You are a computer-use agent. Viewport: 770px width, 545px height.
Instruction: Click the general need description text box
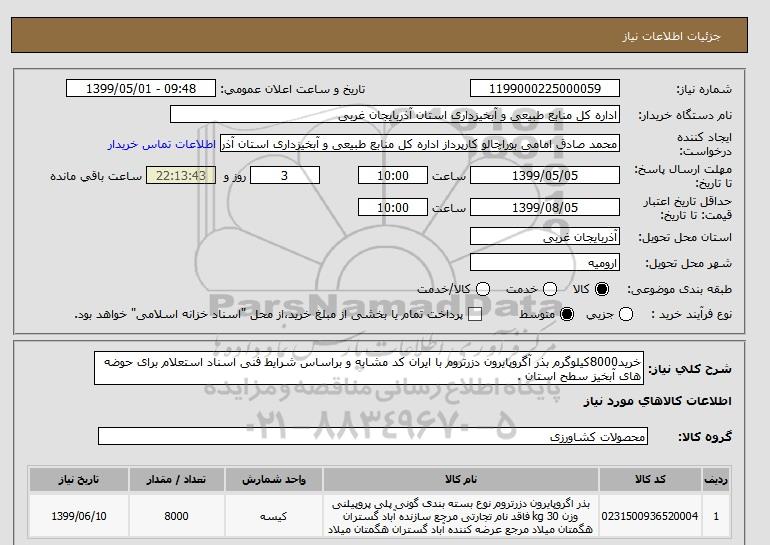[369, 369]
